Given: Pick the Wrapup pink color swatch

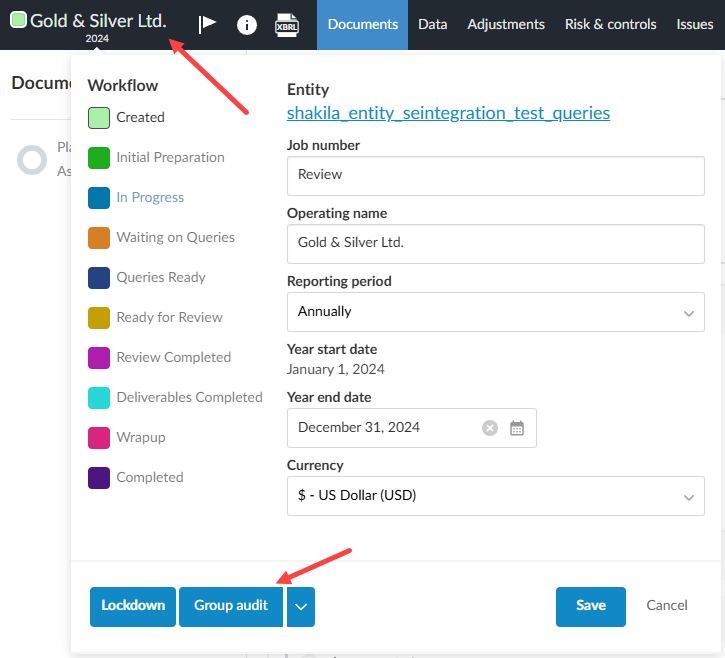Looking at the screenshot, I should (x=99, y=437).
